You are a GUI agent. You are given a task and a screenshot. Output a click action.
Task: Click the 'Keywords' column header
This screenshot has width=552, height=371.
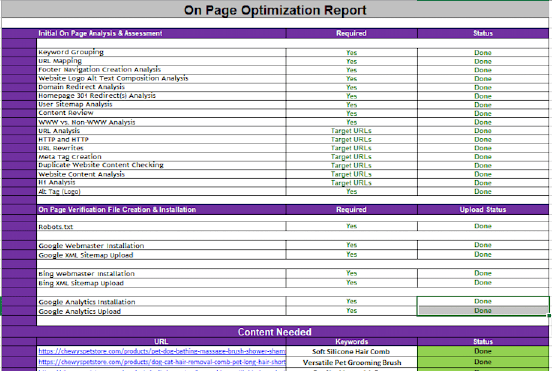(351, 342)
